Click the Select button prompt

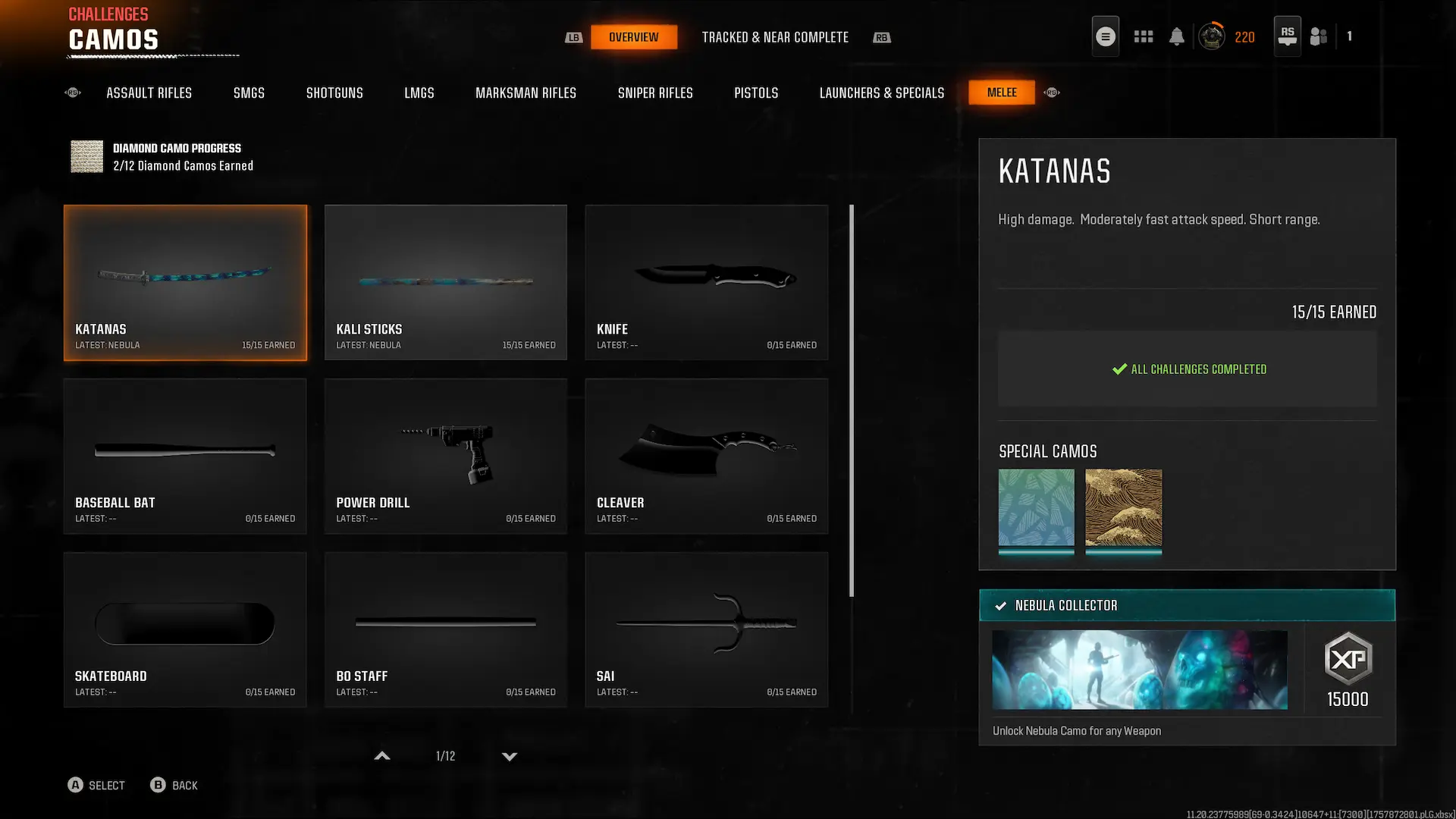[96, 785]
